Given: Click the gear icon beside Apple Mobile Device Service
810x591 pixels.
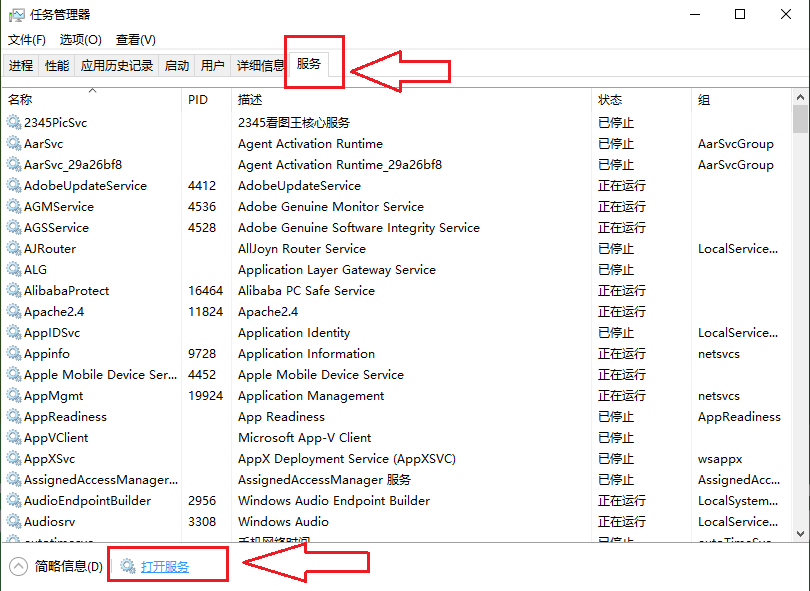Looking at the screenshot, I should pyautogui.click(x=13, y=375).
